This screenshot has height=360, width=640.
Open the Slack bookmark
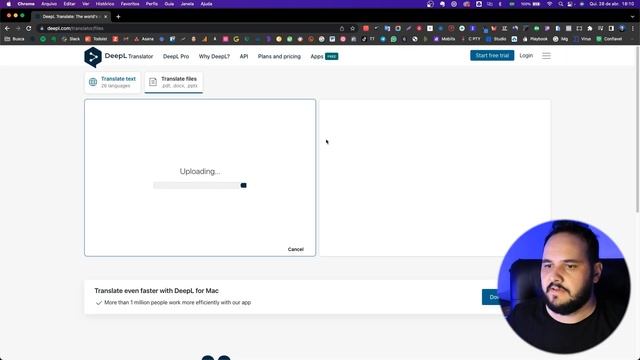click(71, 39)
